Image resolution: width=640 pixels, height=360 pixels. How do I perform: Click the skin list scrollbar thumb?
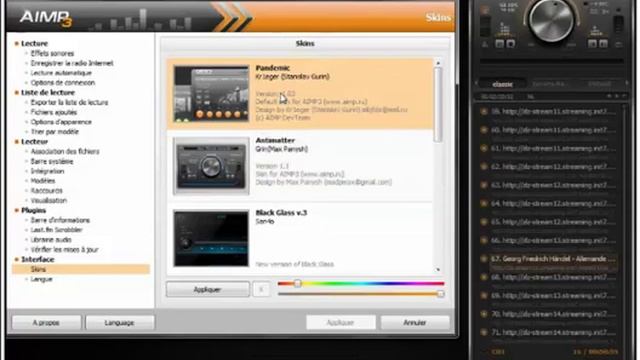(x=438, y=105)
